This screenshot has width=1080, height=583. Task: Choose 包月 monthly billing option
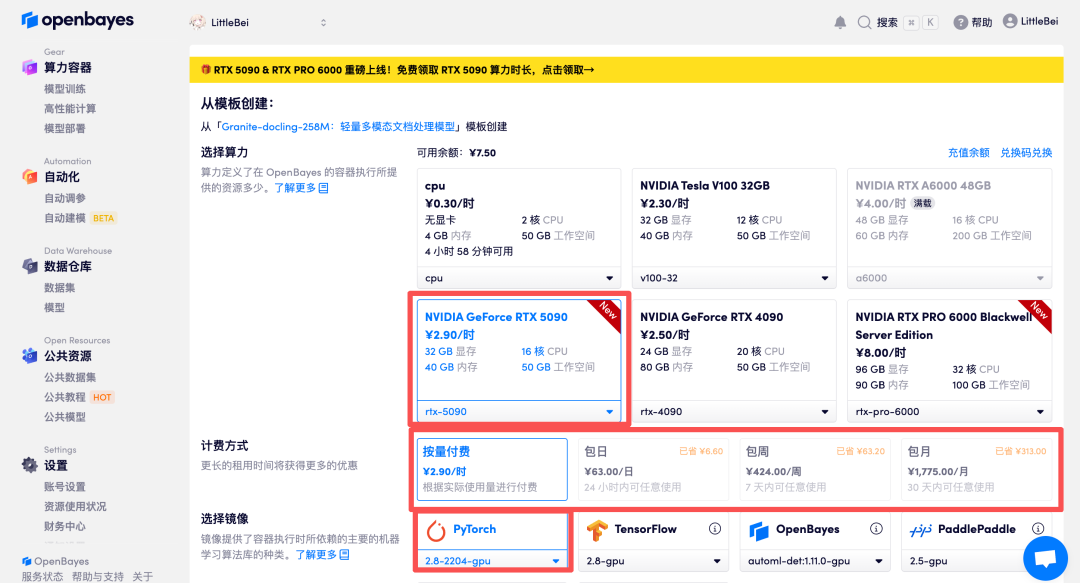[x=976, y=469]
